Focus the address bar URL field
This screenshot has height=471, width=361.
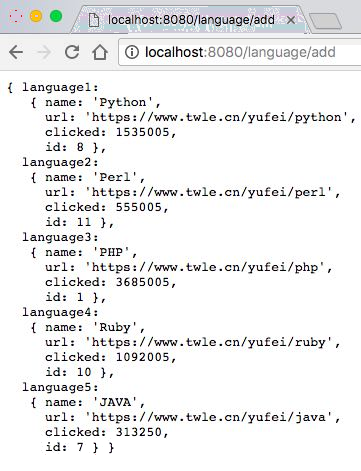pyautogui.click(x=240, y=52)
